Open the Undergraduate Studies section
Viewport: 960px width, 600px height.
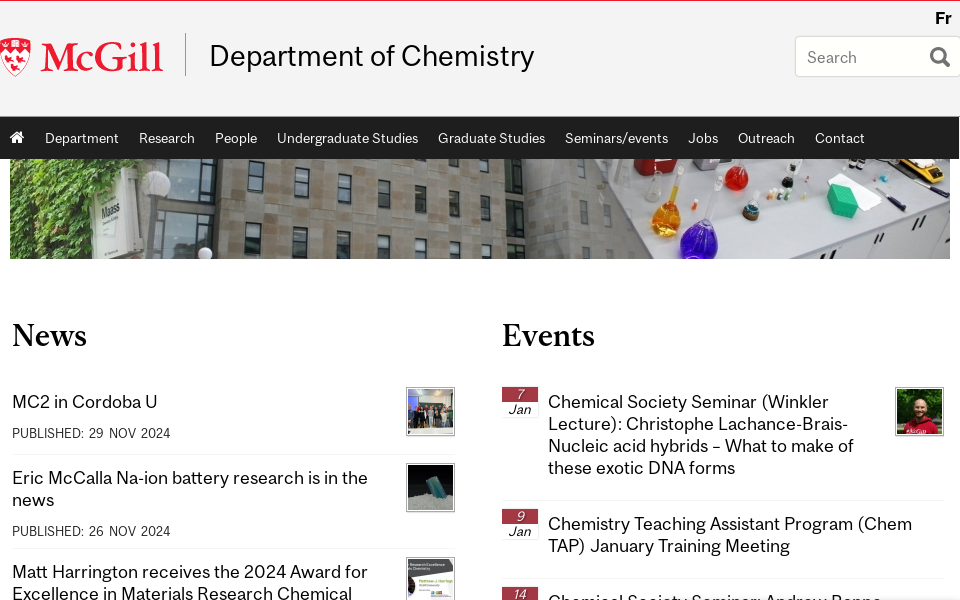click(347, 138)
